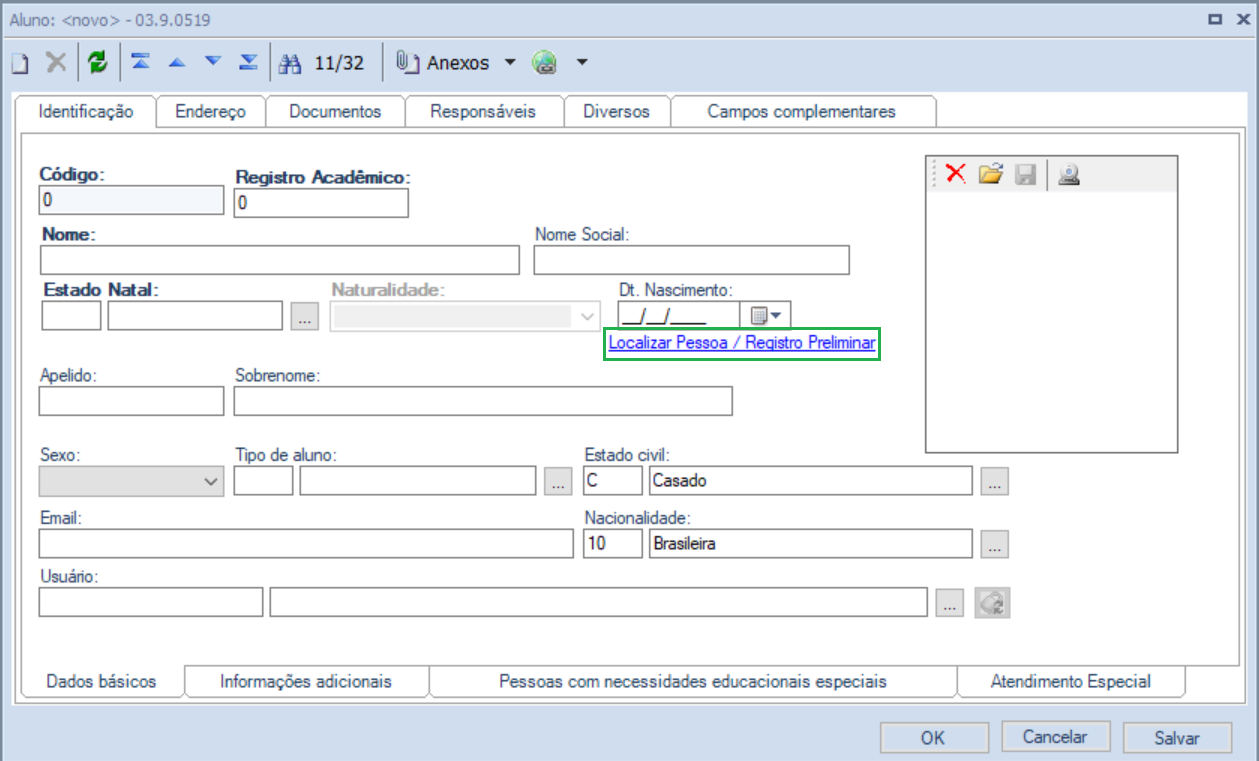Open the Informações adicionais bottom tab

(306, 682)
